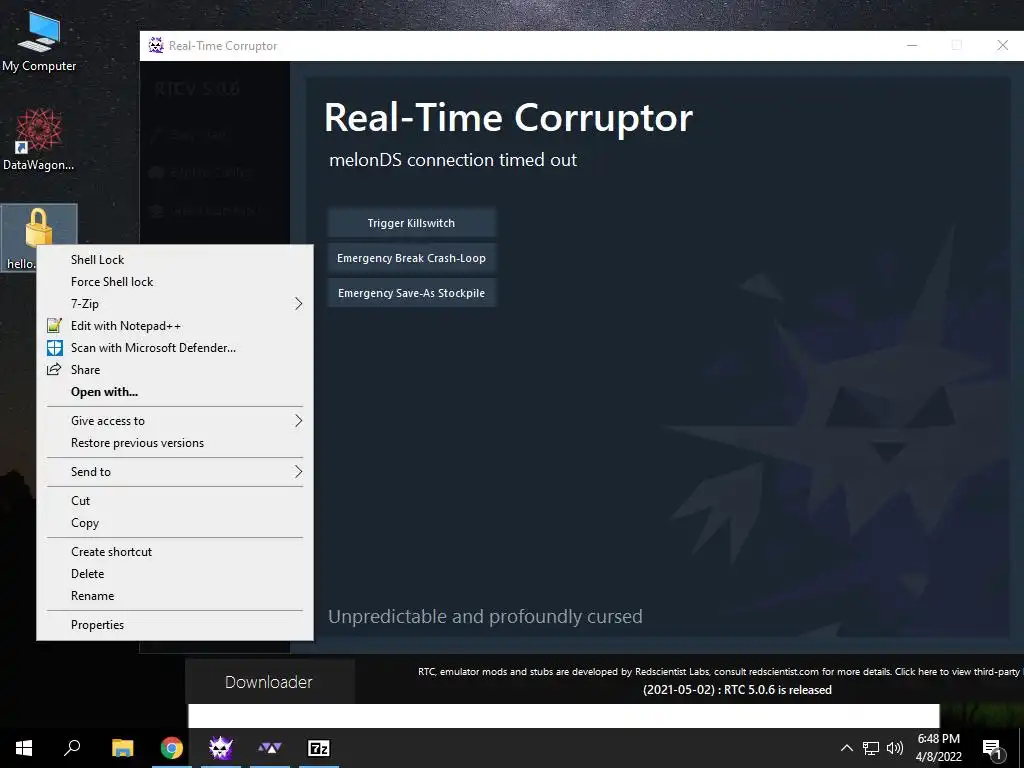The image size is (1024, 768).
Task: Open Properties from the context menu
Action: (x=175, y=625)
